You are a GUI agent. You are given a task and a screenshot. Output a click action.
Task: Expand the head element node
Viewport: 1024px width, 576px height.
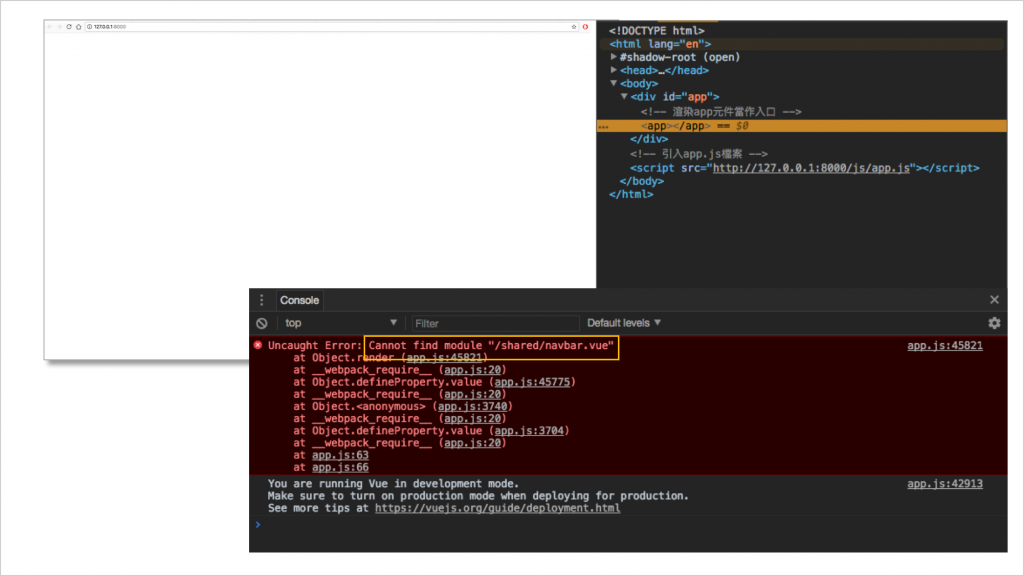click(614, 70)
